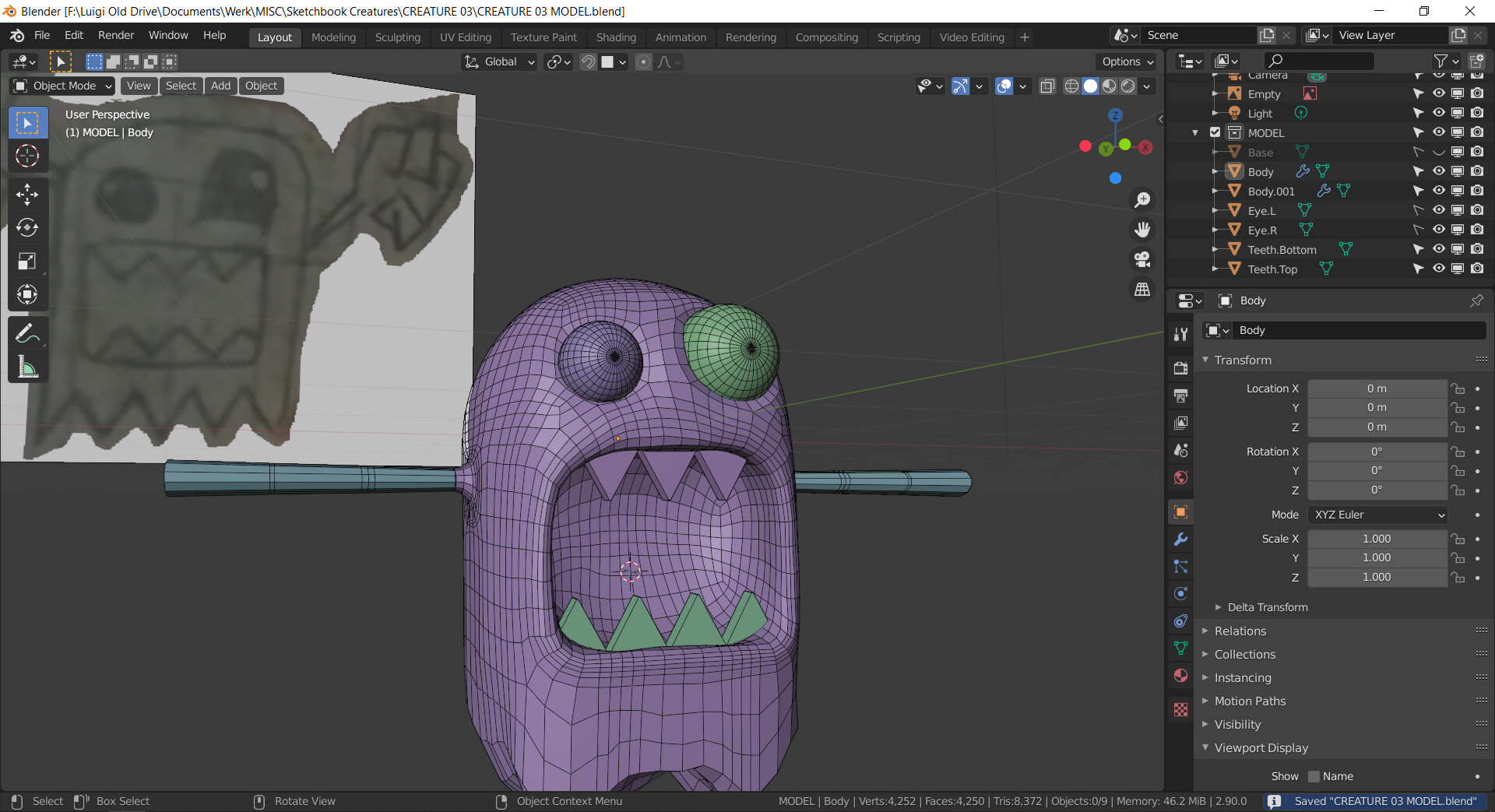The image size is (1495, 812).
Task: Select the Measure tool
Action: pos(27,367)
